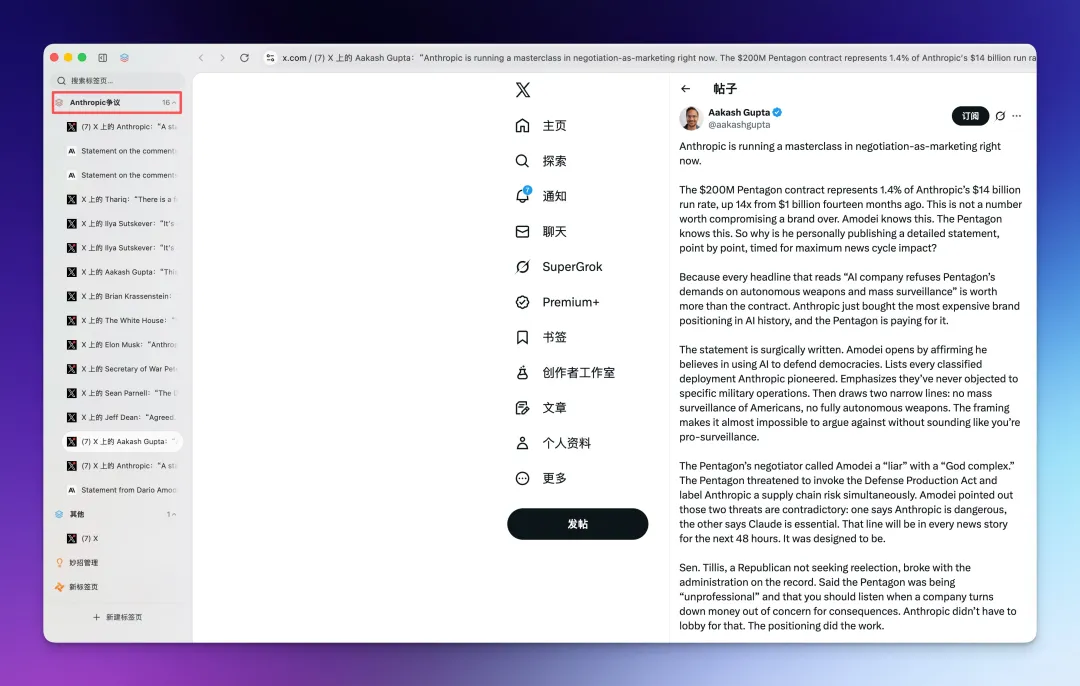Click the 搜索标签页 search field
1080x686 pixels.
coord(118,80)
